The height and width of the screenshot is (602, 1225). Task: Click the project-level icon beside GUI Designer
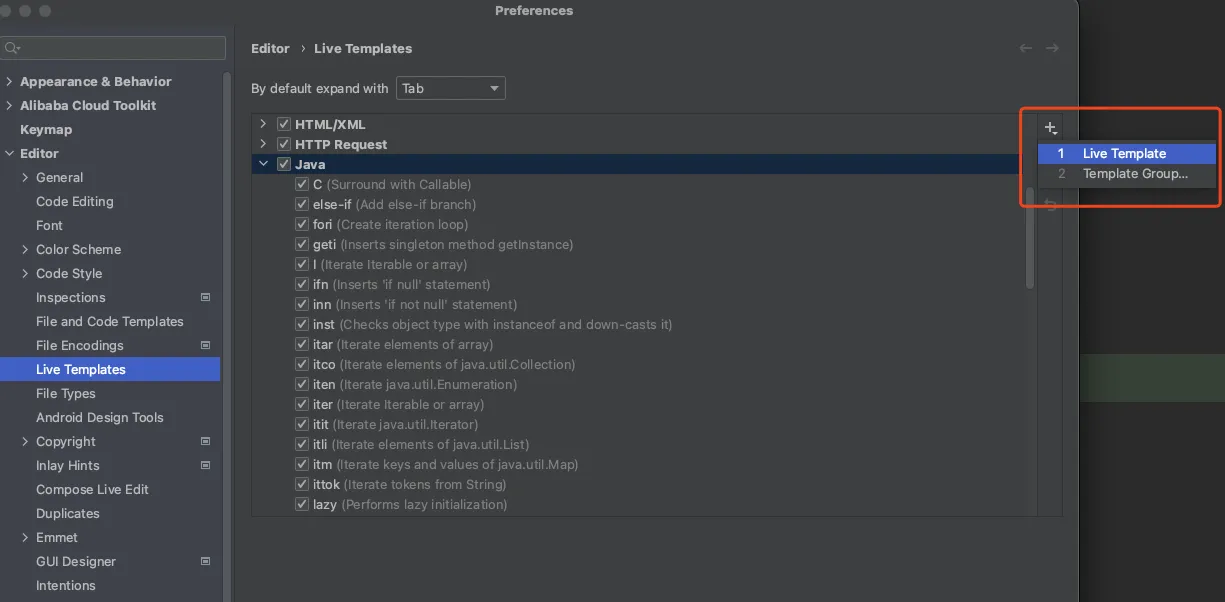click(206, 561)
